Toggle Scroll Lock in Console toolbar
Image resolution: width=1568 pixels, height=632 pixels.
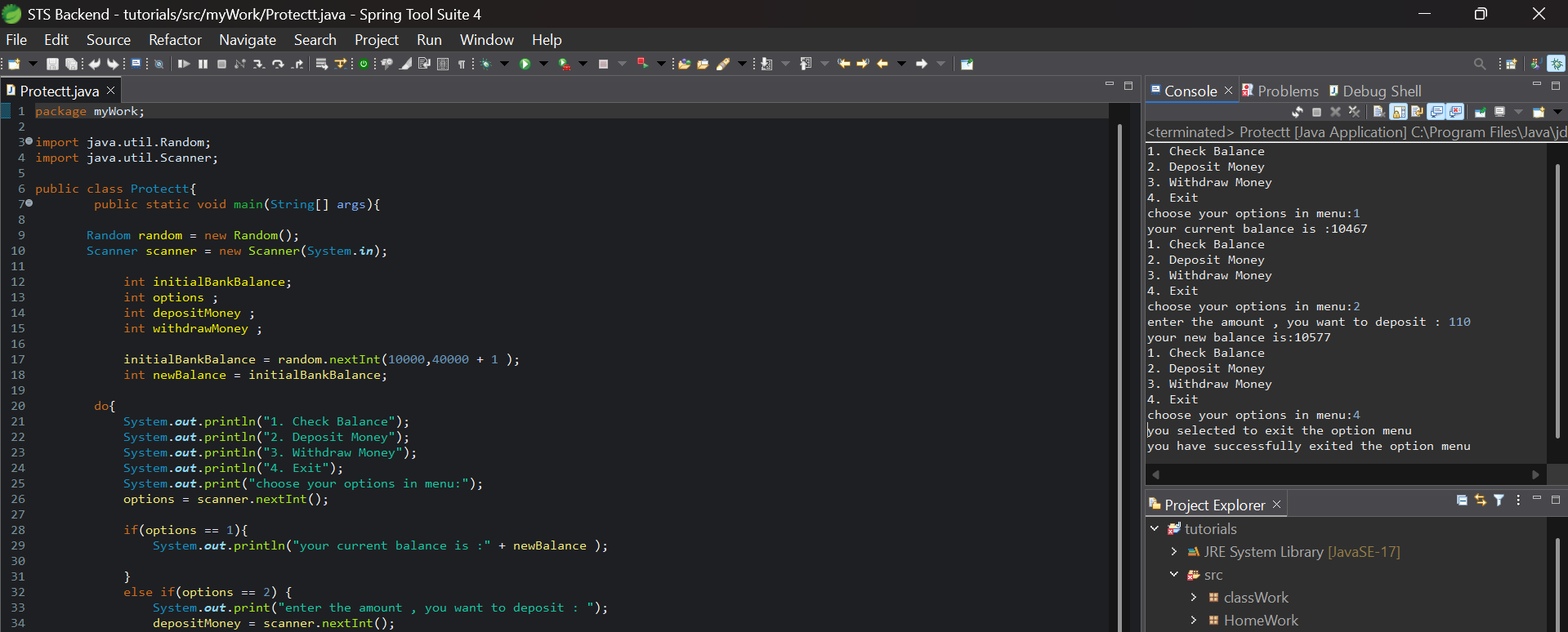1399,112
